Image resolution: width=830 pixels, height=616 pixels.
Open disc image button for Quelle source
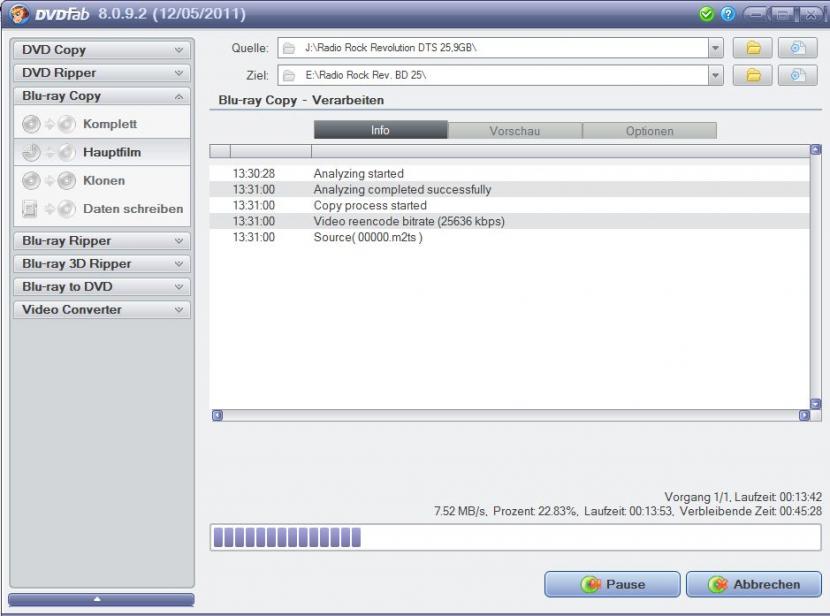pos(798,48)
